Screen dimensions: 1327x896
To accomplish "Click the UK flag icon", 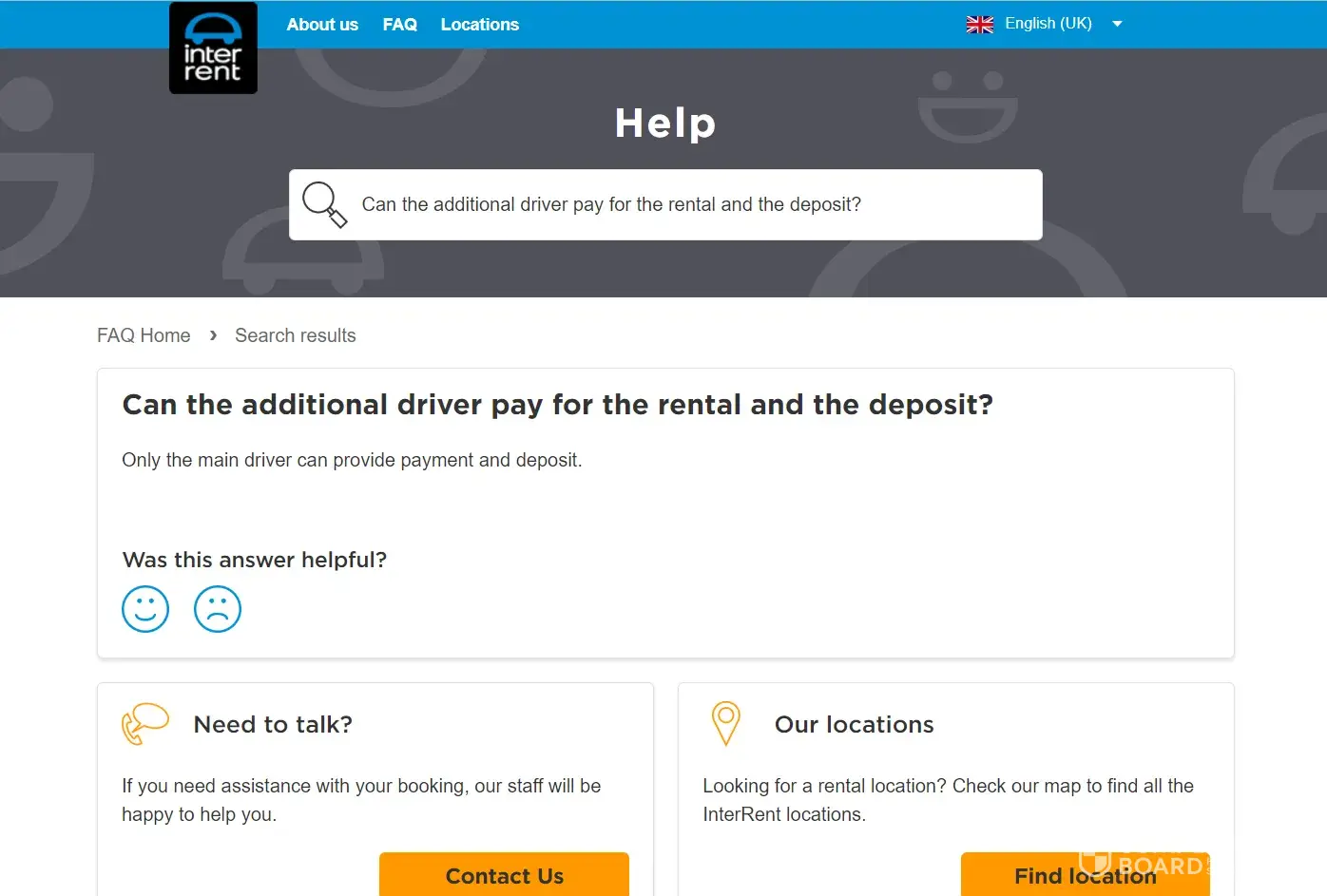I will click(x=979, y=24).
